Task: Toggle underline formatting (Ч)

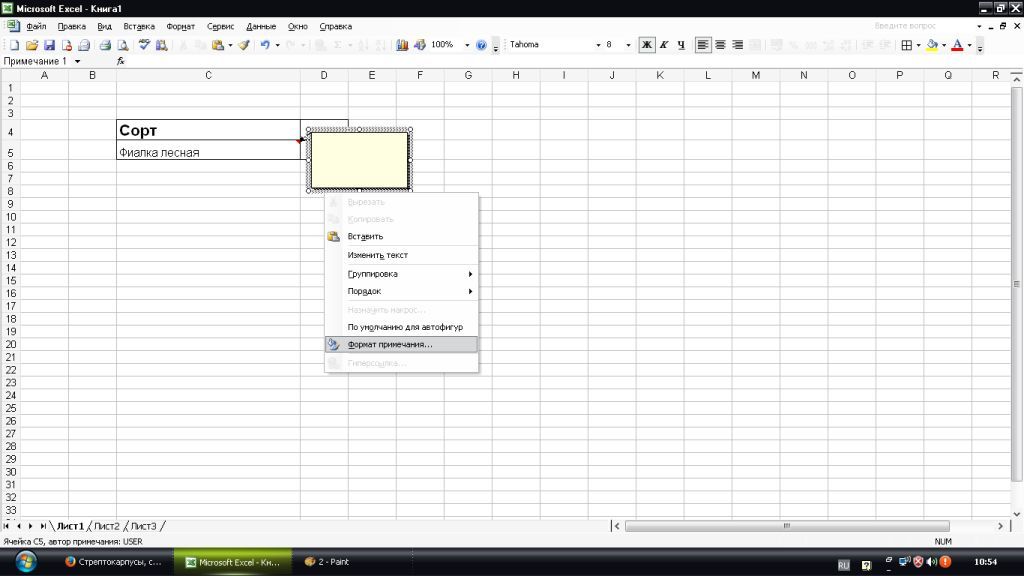Action: [681, 45]
